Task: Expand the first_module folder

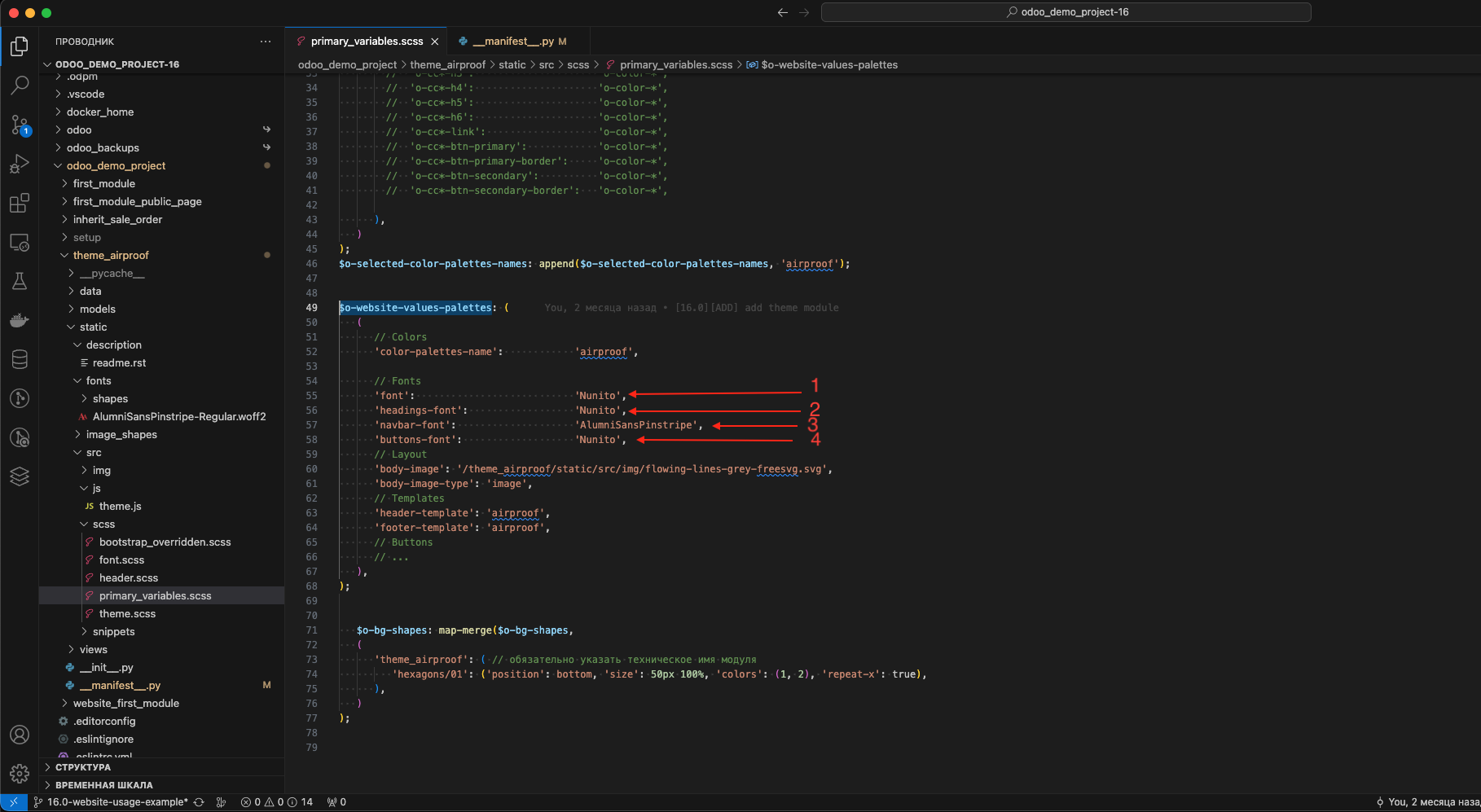Action: tap(161, 184)
